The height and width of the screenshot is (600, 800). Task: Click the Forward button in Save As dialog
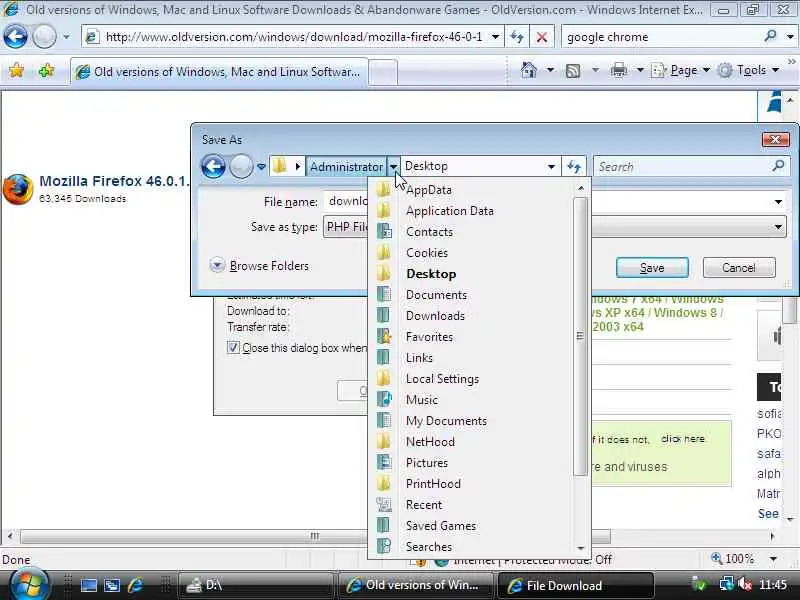pyautogui.click(x=241, y=166)
